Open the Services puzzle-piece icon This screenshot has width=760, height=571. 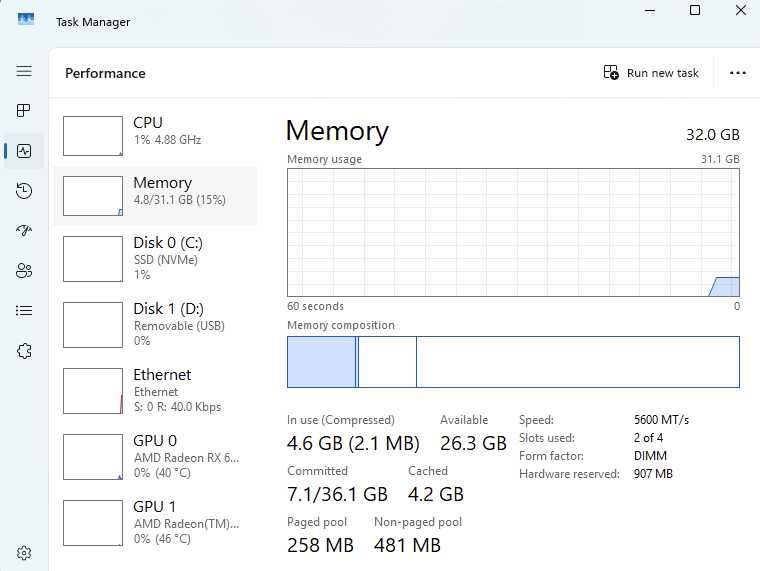tap(24, 350)
